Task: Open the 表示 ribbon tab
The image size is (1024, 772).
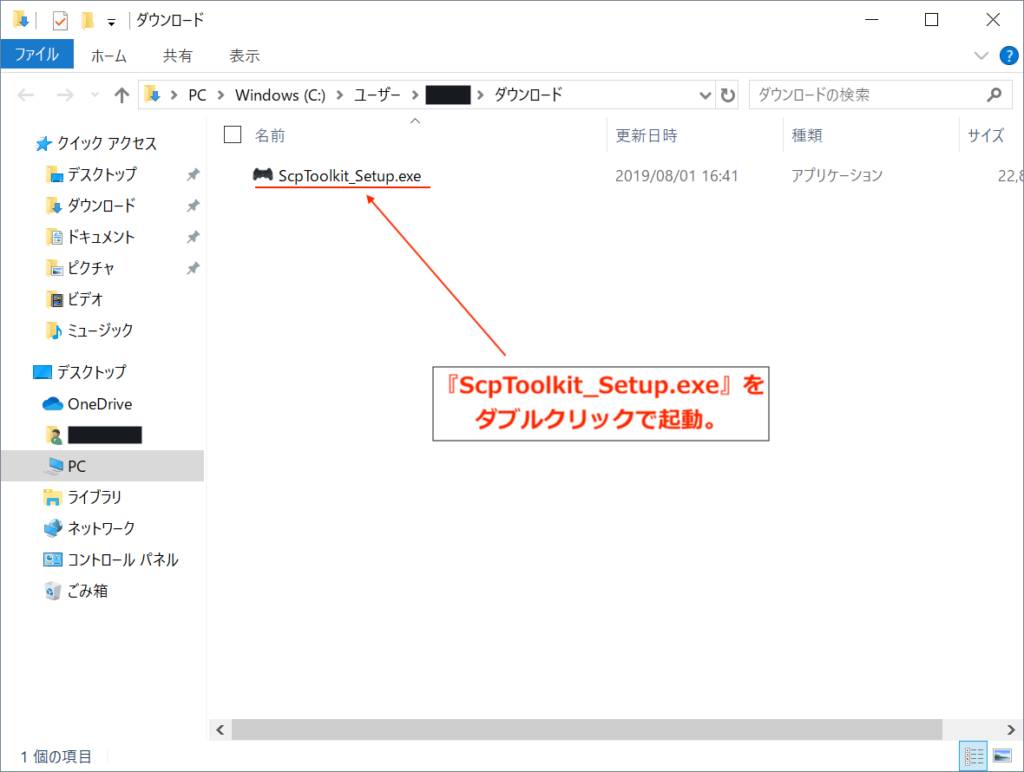Action: click(244, 56)
